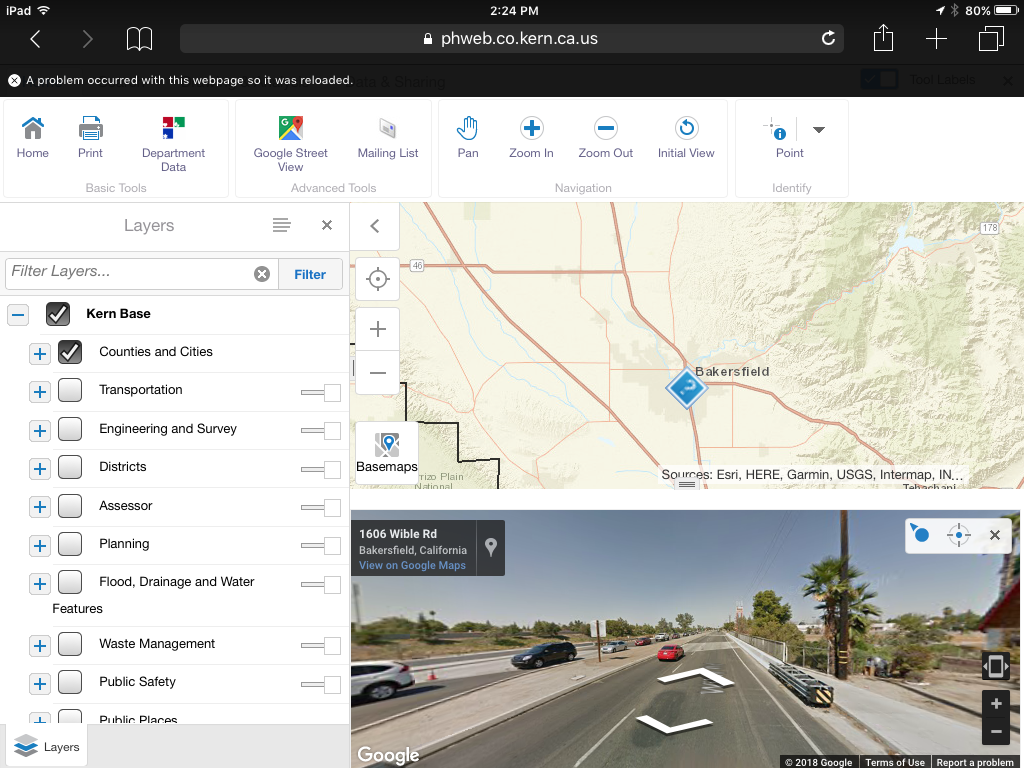The height and width of the screenshot is (768, 1024).
Task: Clear the Filter Layers text field
Action: coord(262,274)
